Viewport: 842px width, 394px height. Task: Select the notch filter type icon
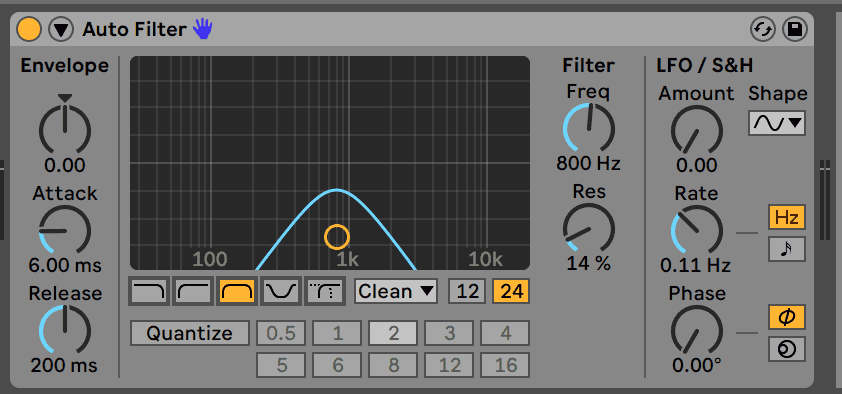click(x=281, y=291)
